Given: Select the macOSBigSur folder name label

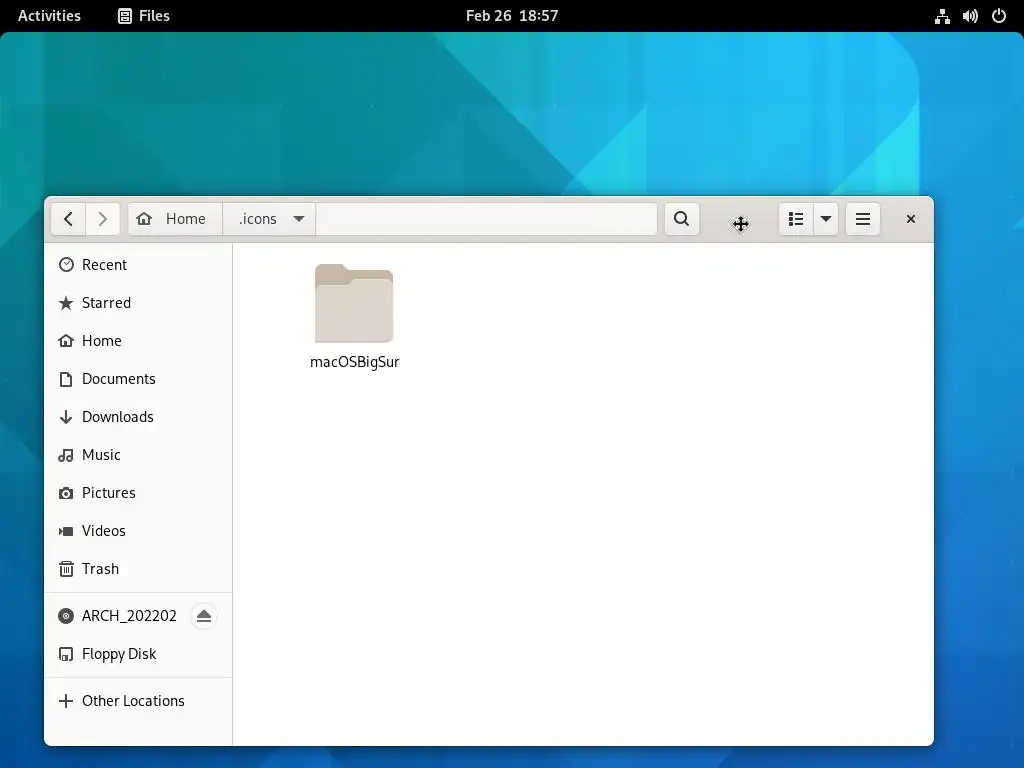Looking at the screenshot, I should [355, 362].
